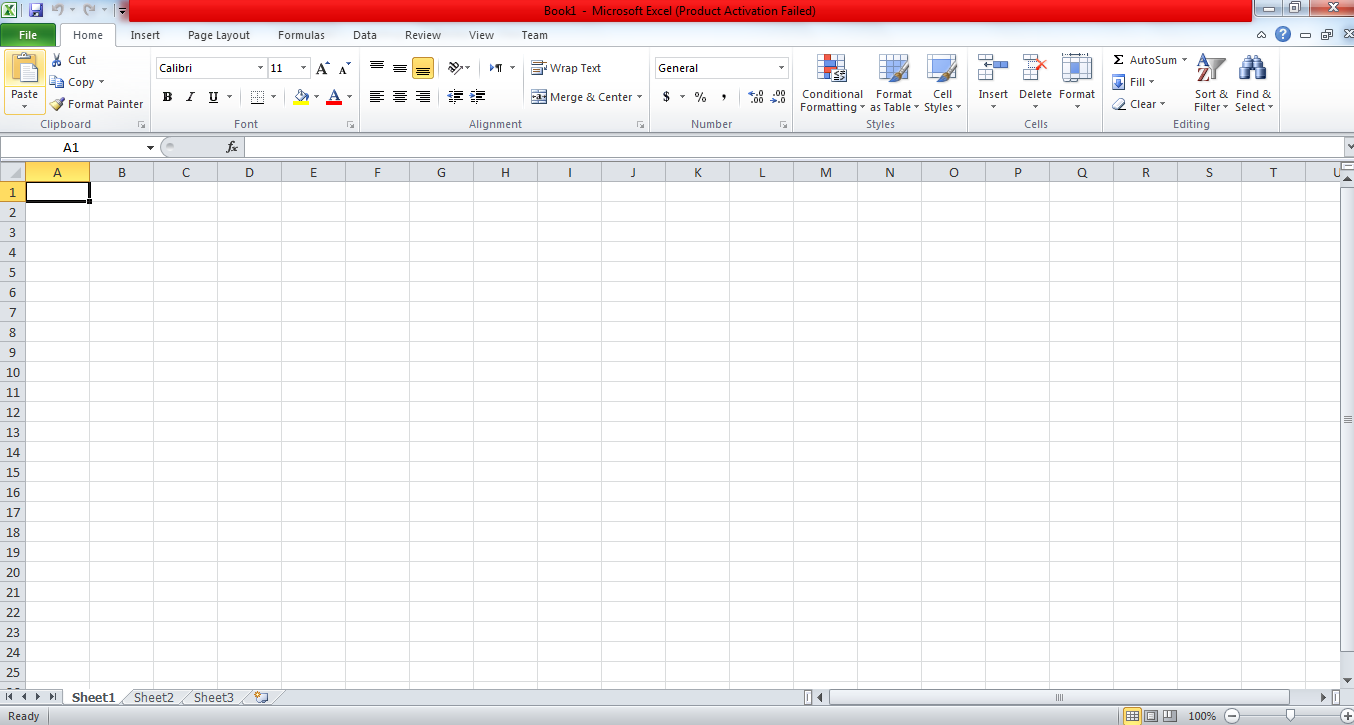This screenshot has width=1354, height=725.
Task: Switch to Insert ribbon tab
Action: 145,35
